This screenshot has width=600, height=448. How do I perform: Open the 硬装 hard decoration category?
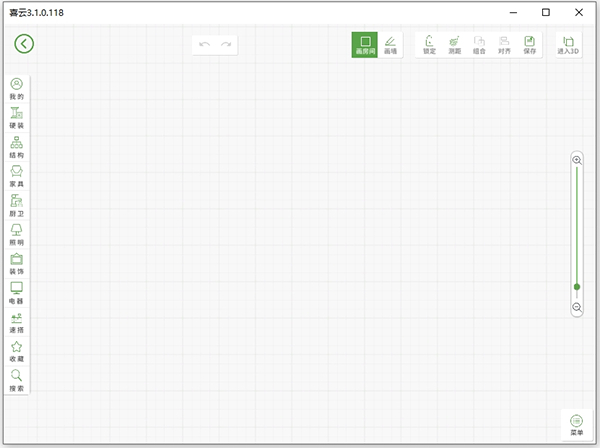pos(16,118)
